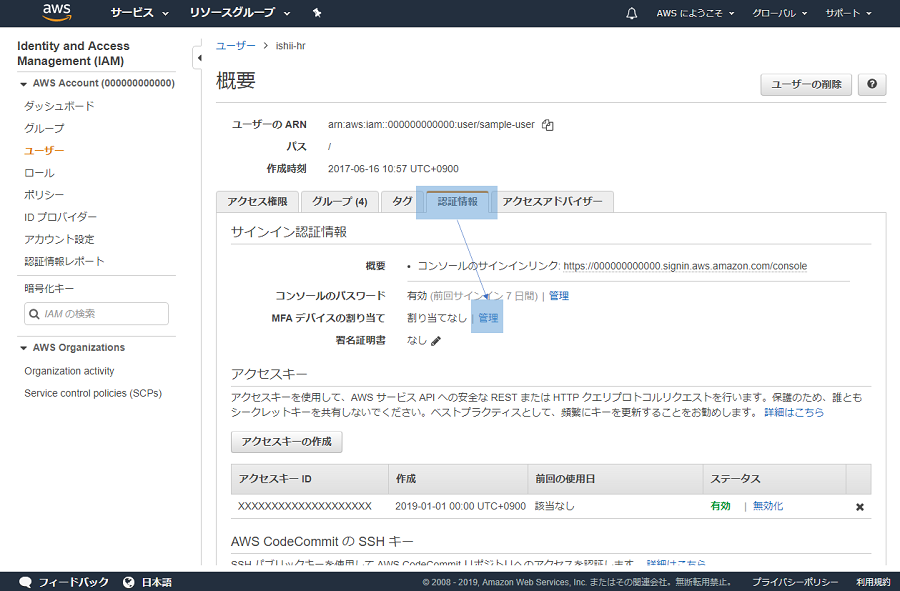Viewport: 900px width, 591px height.
Task: Change language via 日本語 footer link
Action: point(156,582)
